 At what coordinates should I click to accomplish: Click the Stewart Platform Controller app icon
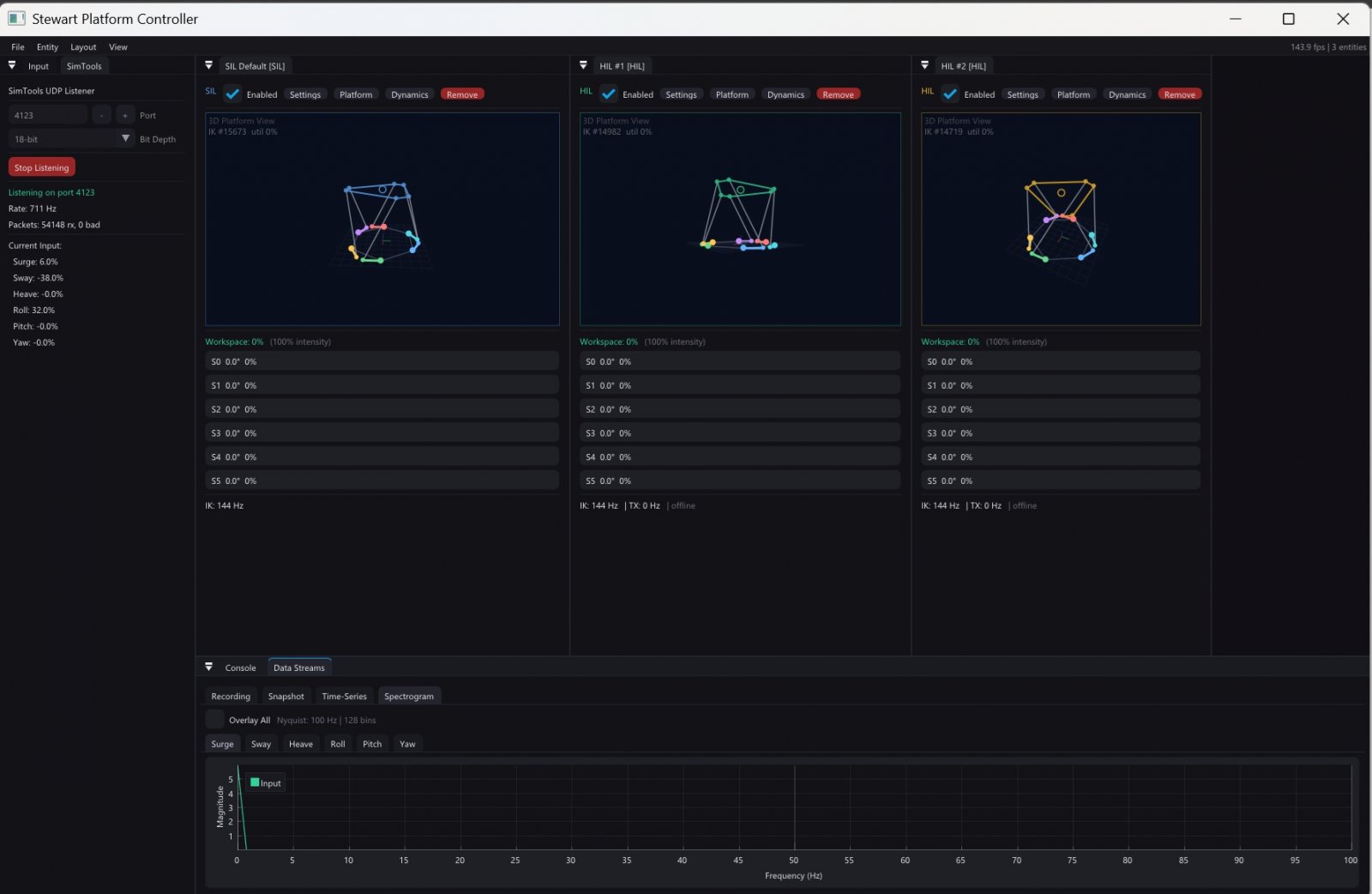pyautogui.click(x=16, y=18)
